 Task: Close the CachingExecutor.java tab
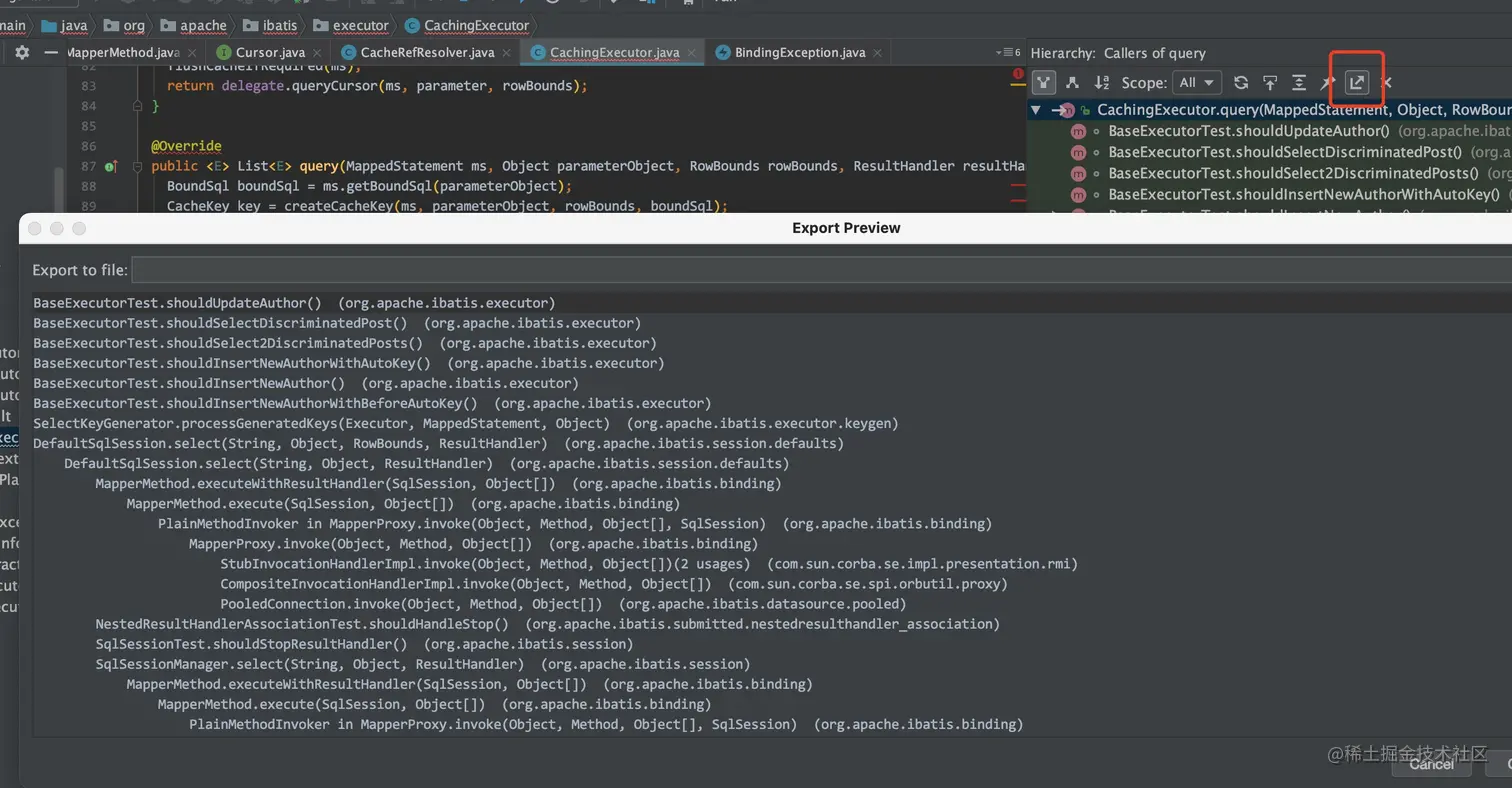(692, 53)
